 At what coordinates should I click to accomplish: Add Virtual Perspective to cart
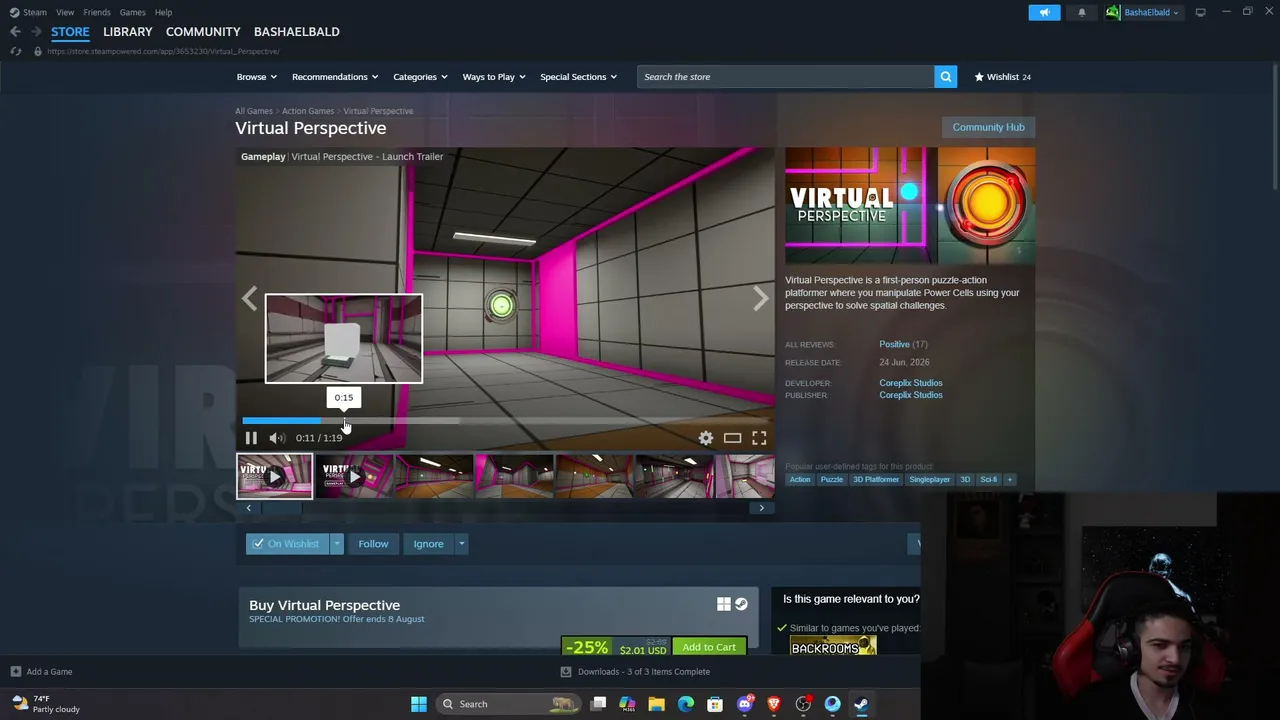point(709,647)
